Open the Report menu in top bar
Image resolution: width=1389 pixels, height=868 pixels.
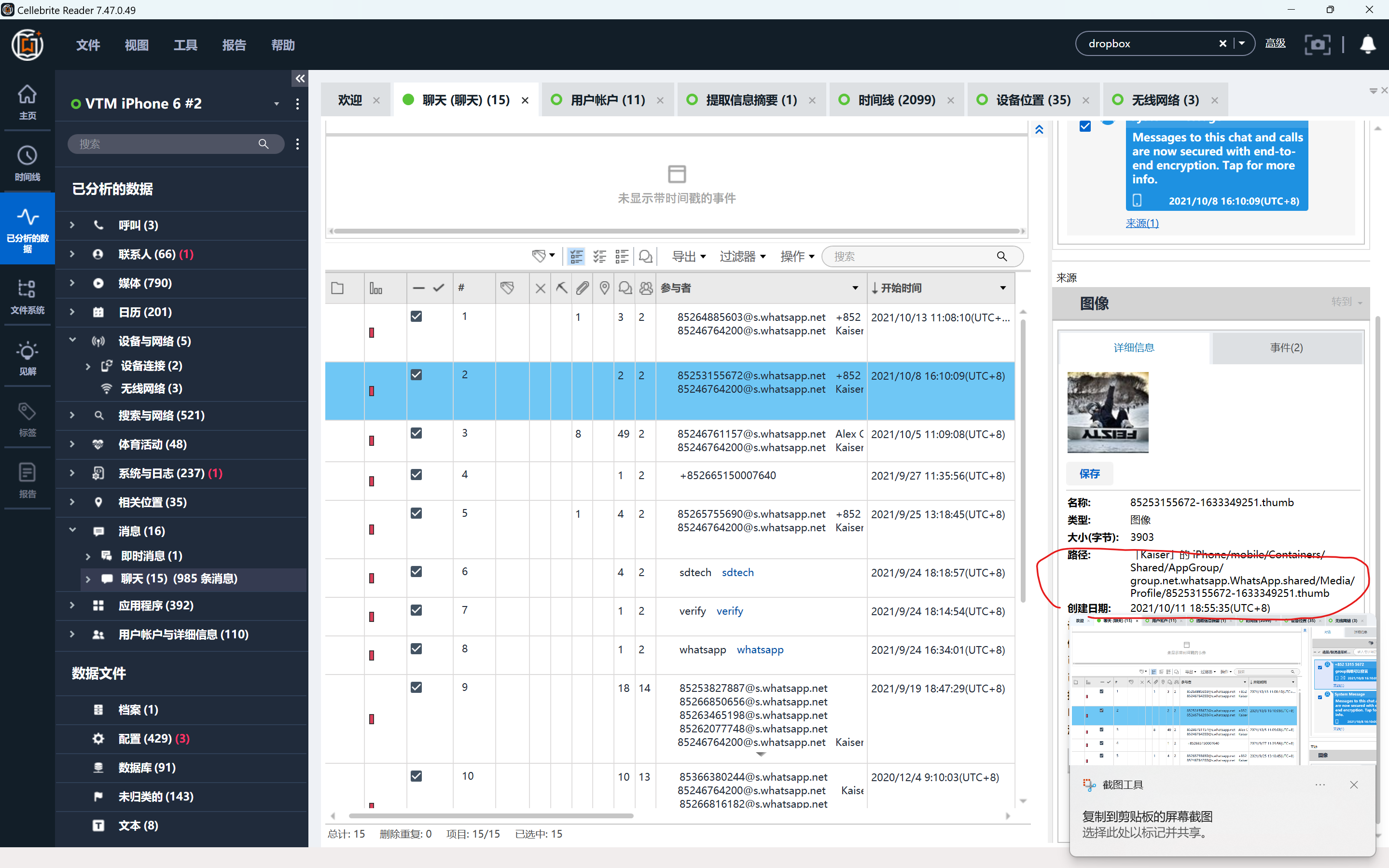coord(234,45)
